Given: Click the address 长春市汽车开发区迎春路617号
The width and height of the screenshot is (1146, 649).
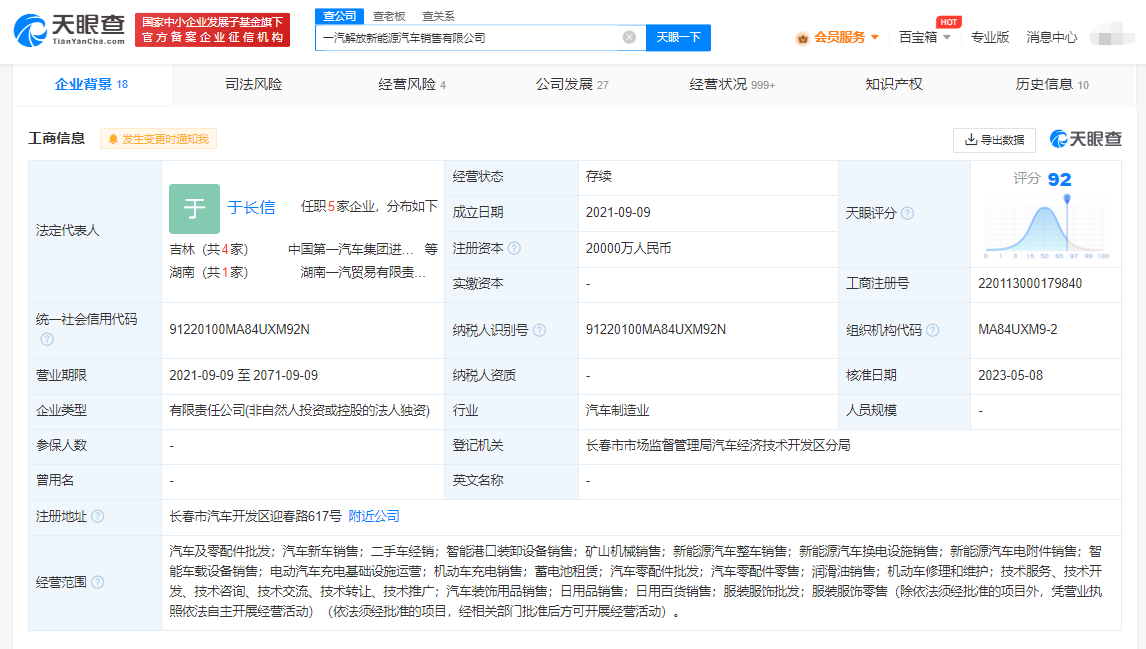Looking at the screenshot, I should 255,517.
